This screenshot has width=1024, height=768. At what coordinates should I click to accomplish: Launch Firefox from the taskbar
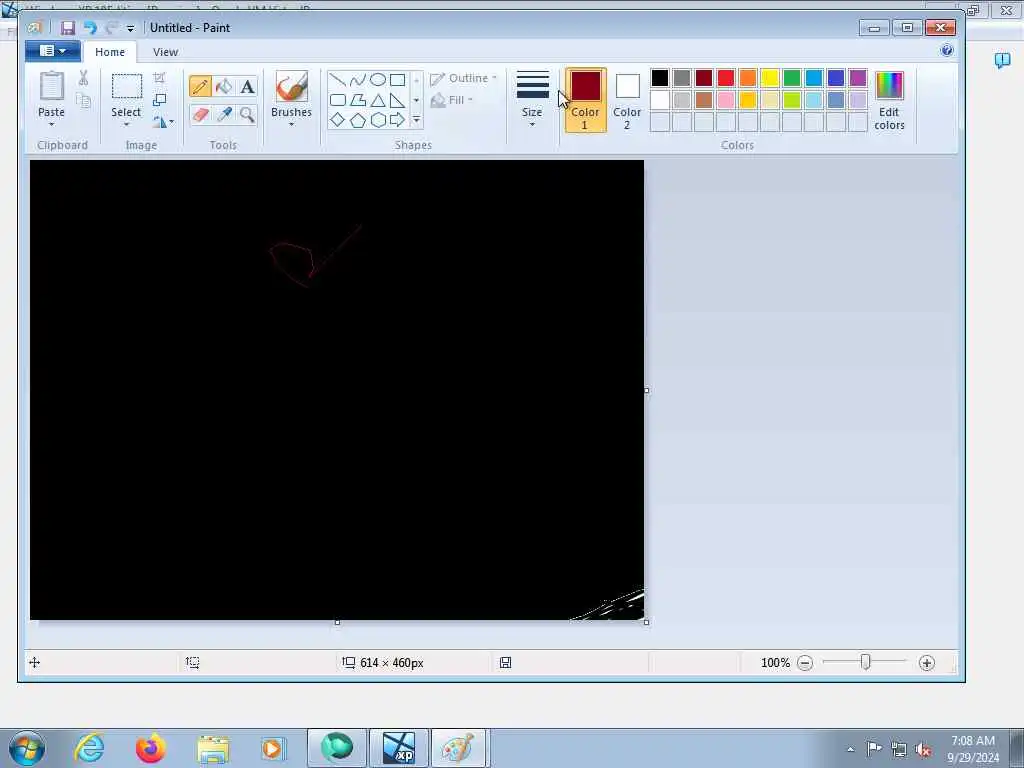[x=150, y=748]
